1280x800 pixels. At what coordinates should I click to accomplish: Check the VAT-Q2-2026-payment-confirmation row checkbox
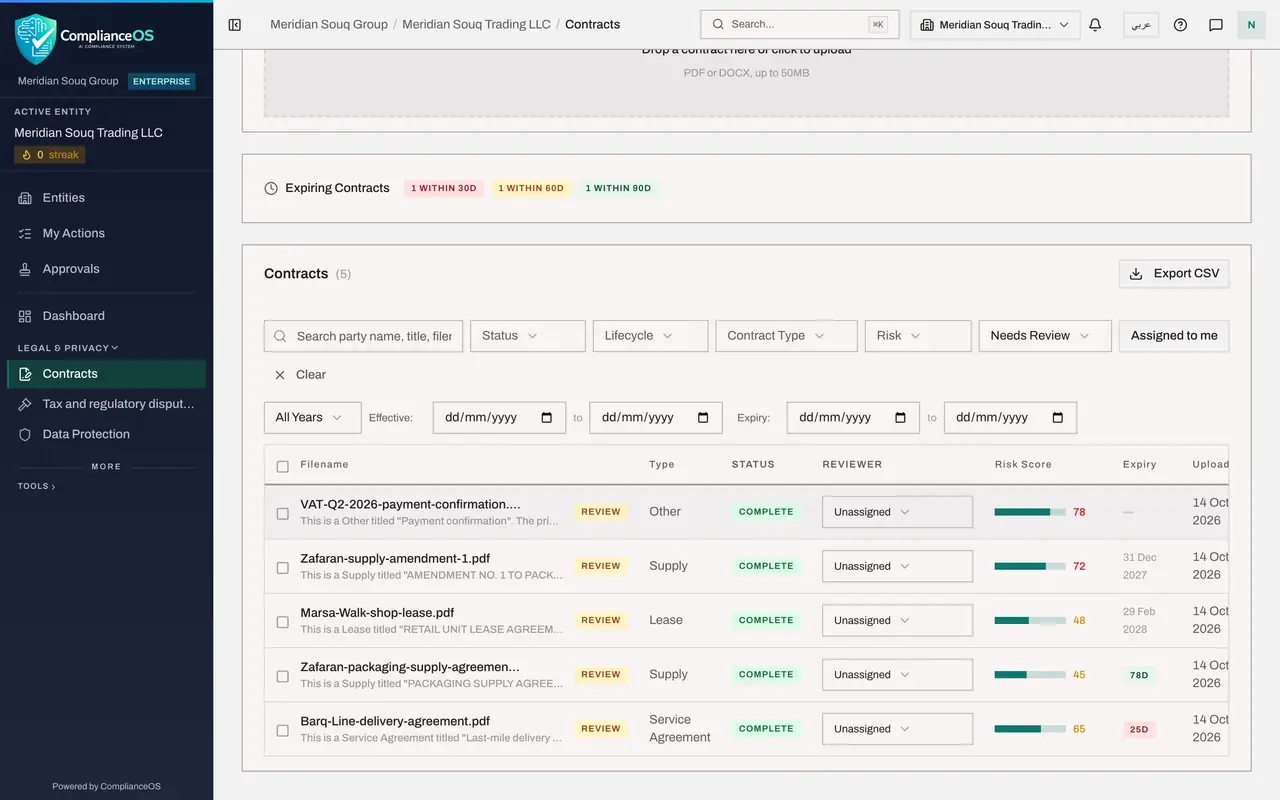pos(282,513)
